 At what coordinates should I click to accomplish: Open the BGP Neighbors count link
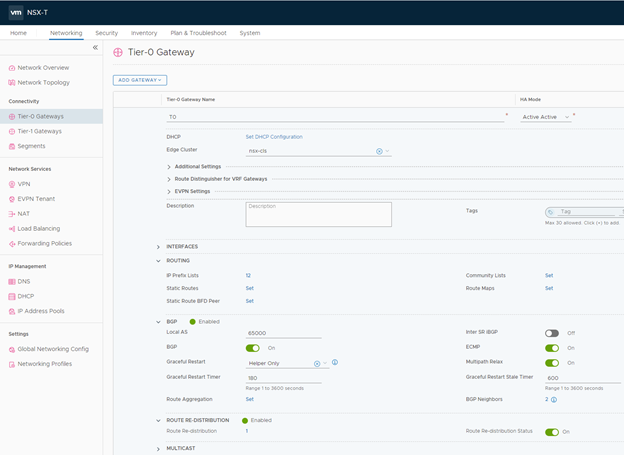pyautogui.click(x=547, y=399)
